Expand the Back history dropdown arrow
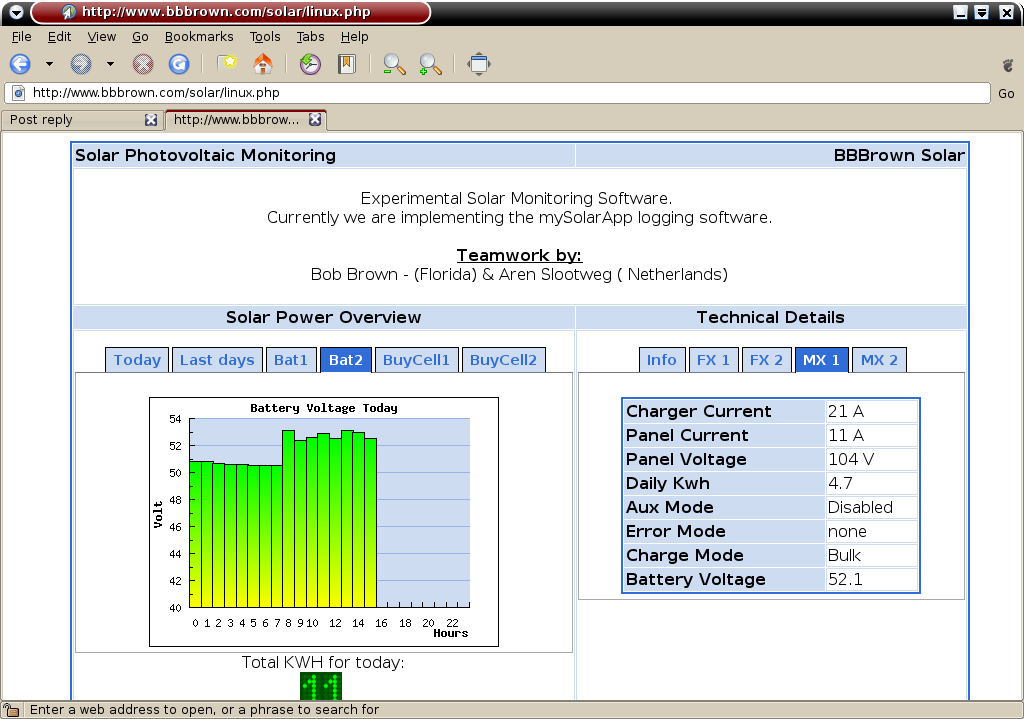 click(x=49, y=64)
